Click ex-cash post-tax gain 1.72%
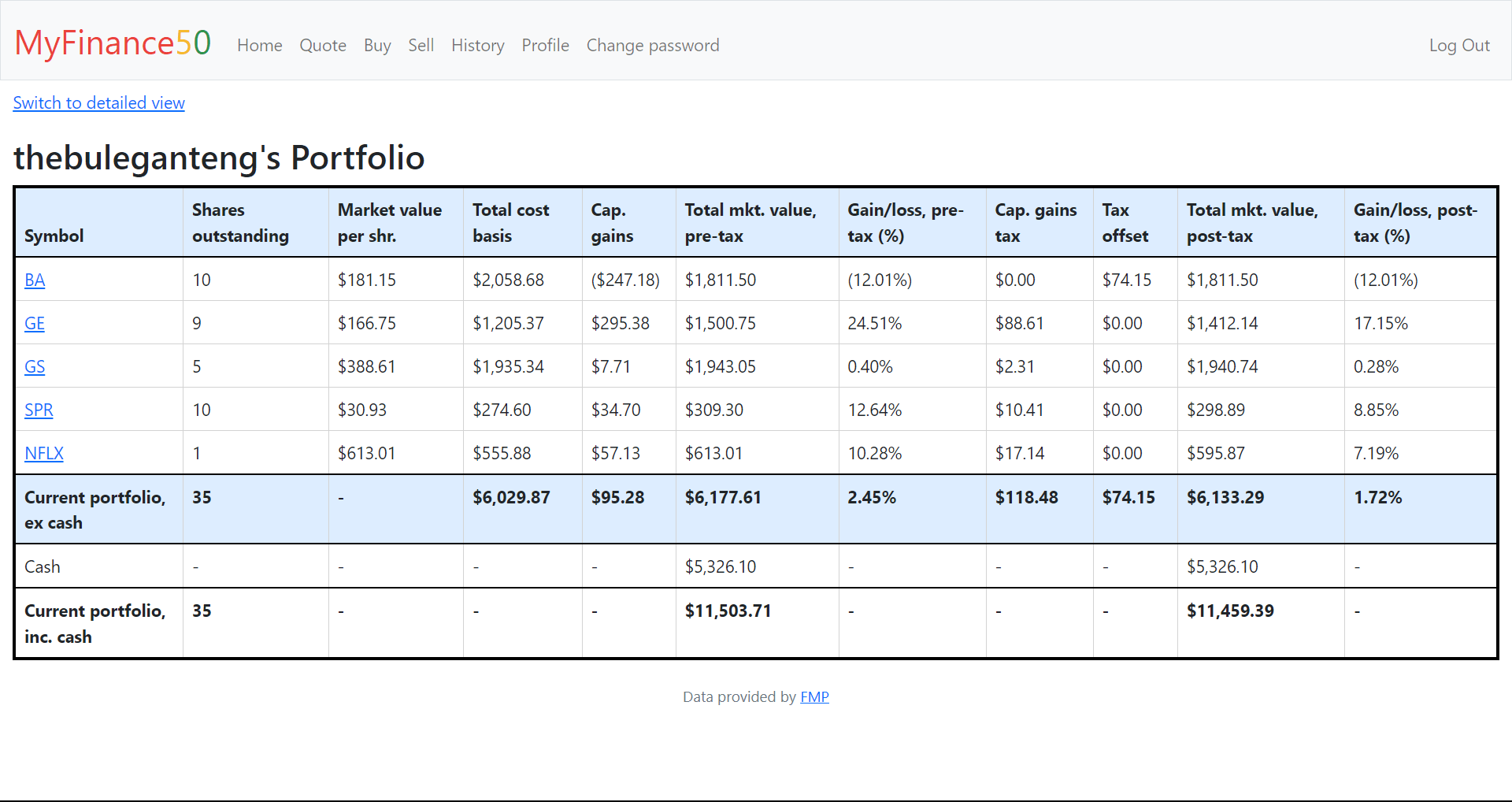The image size is (1512, 802). point(1377,497)
